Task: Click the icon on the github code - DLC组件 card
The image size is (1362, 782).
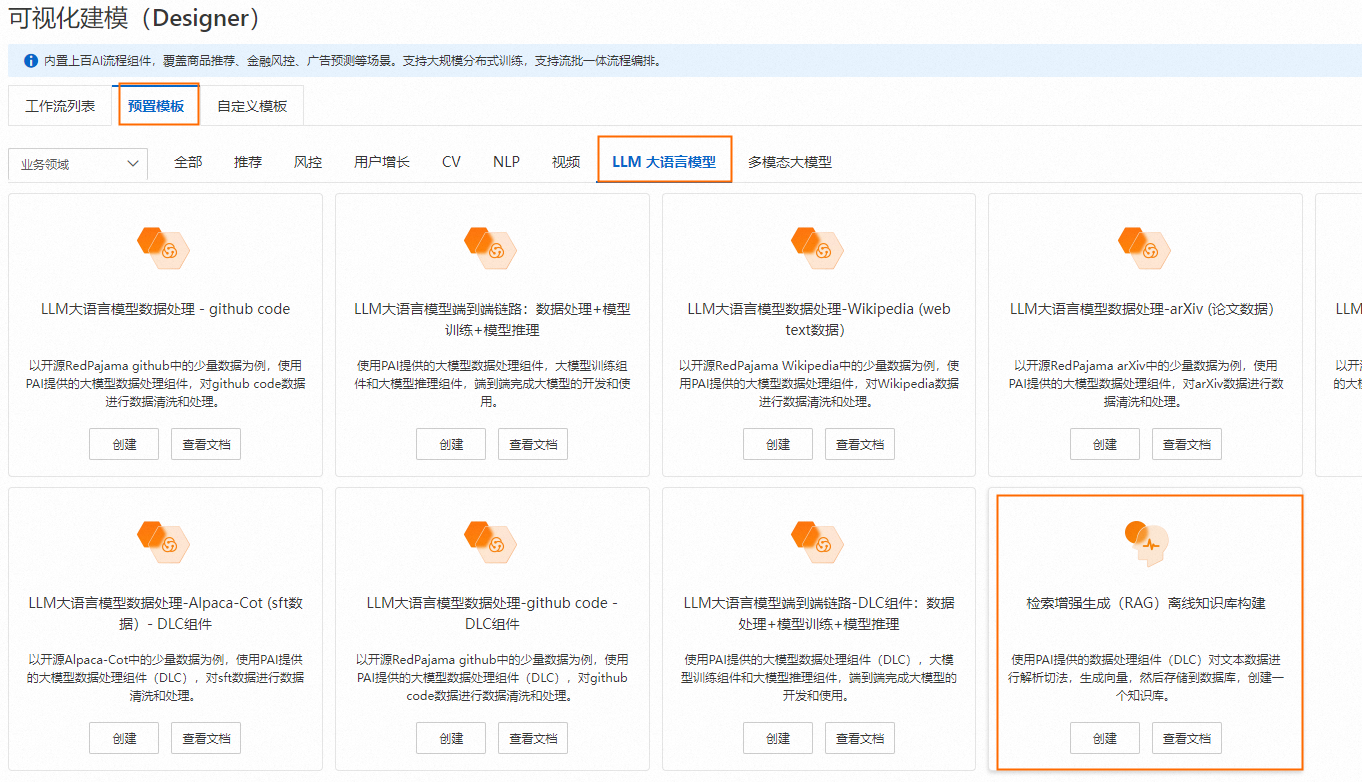Action: (491, 540)
